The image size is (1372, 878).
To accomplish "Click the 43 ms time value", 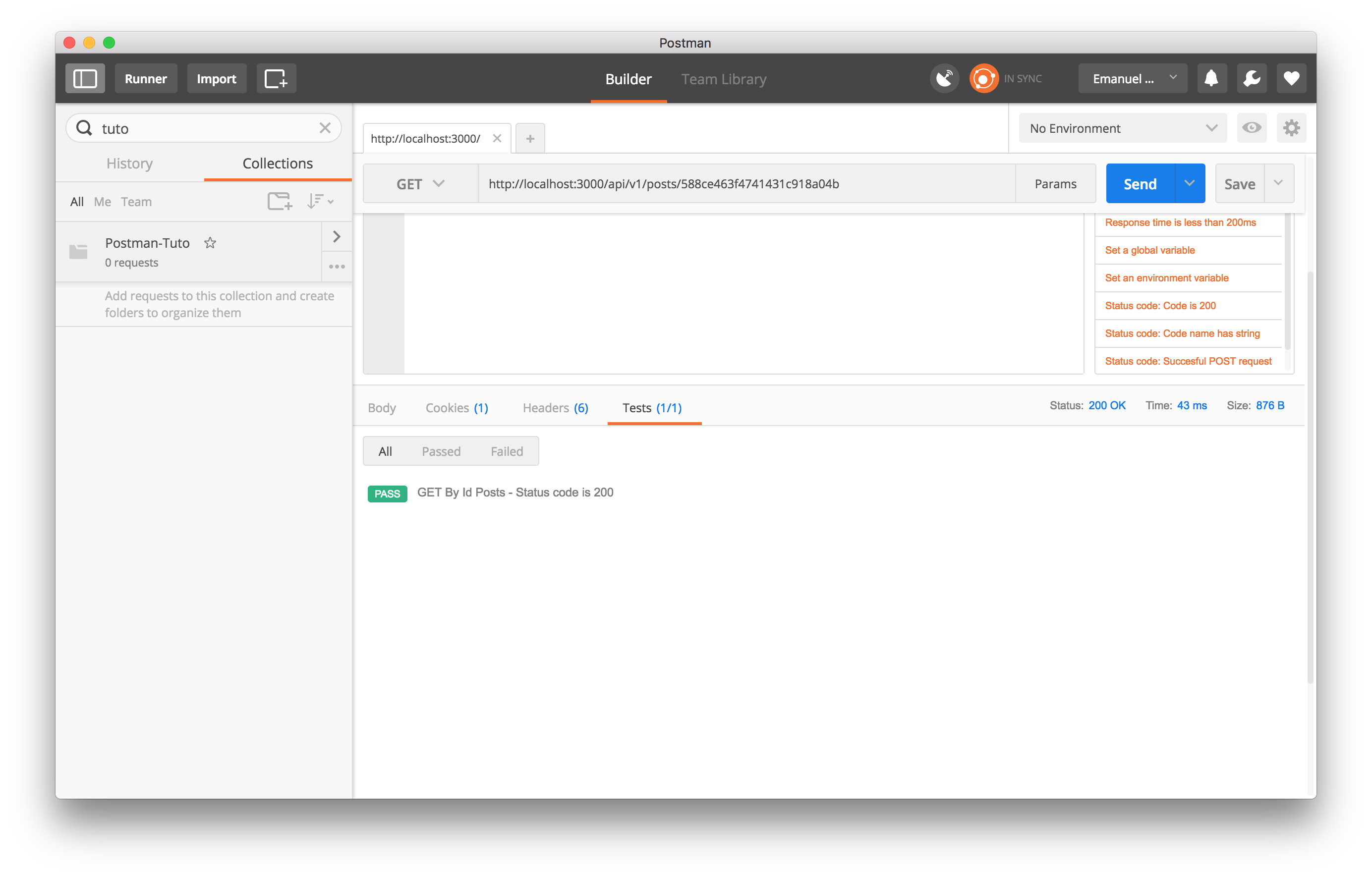I will (1192, 405).
